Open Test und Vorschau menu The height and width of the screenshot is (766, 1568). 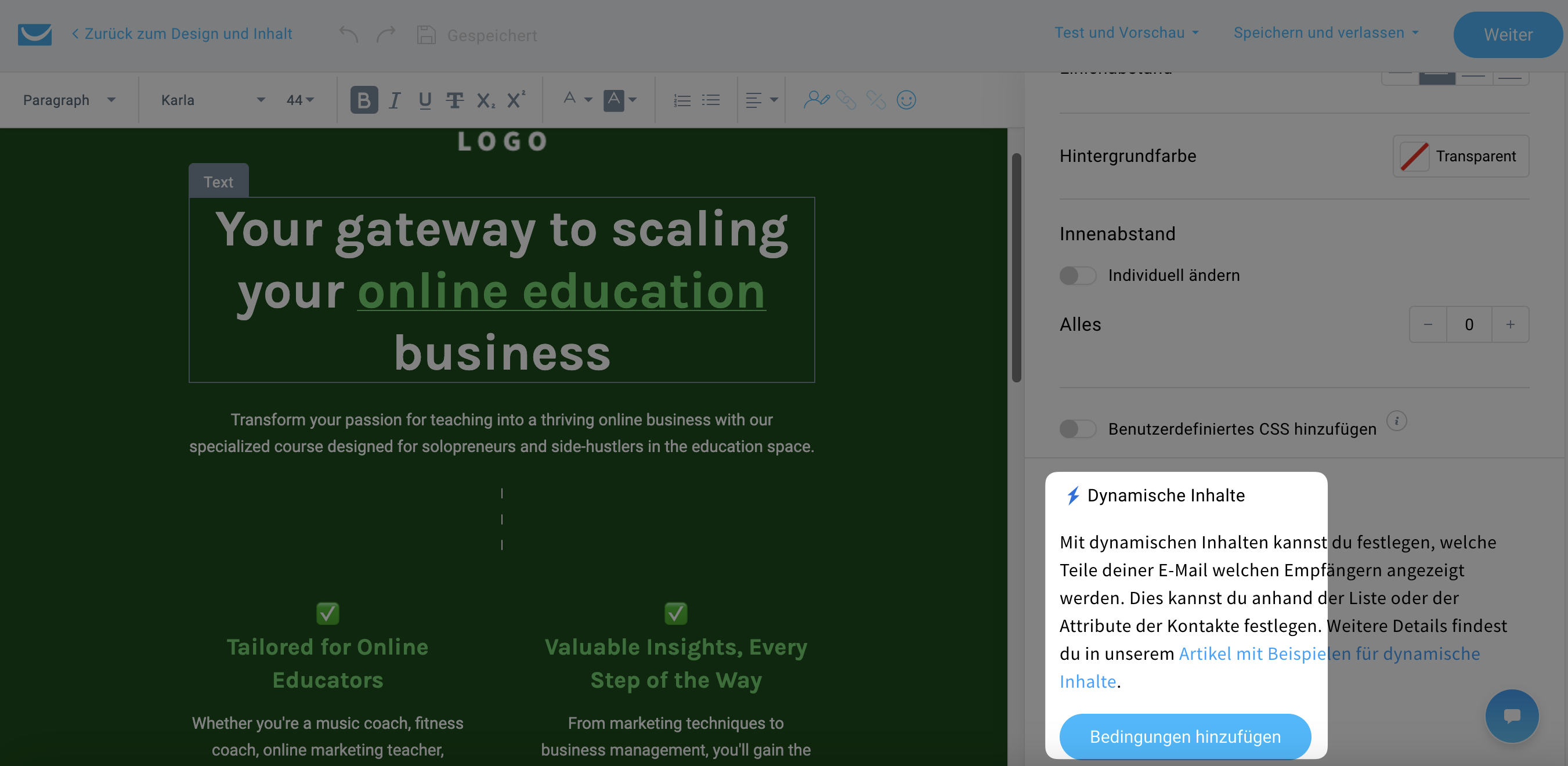[x=1125, y=33]
